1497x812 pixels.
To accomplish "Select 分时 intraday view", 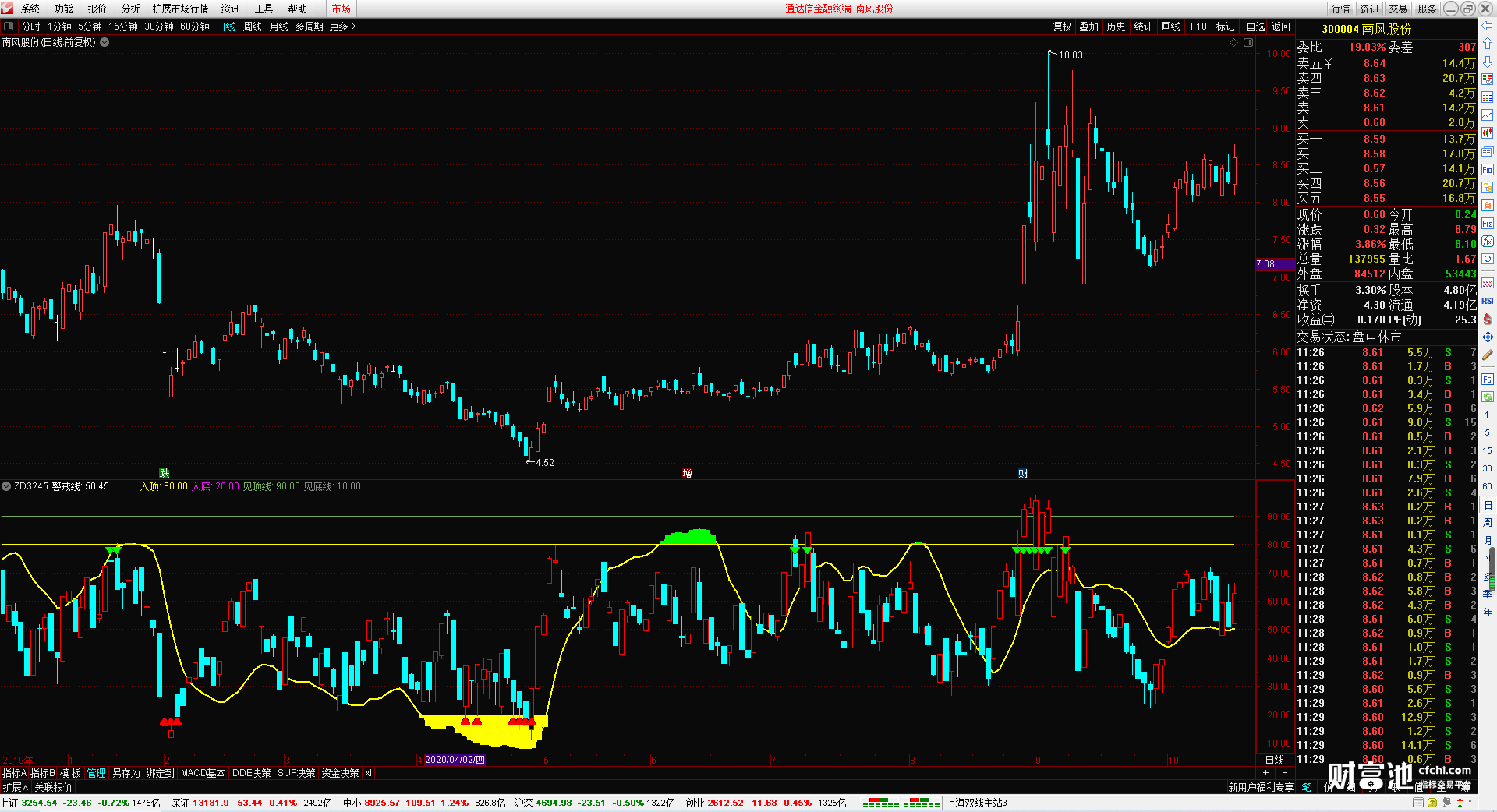I will [x=31, y=26].
